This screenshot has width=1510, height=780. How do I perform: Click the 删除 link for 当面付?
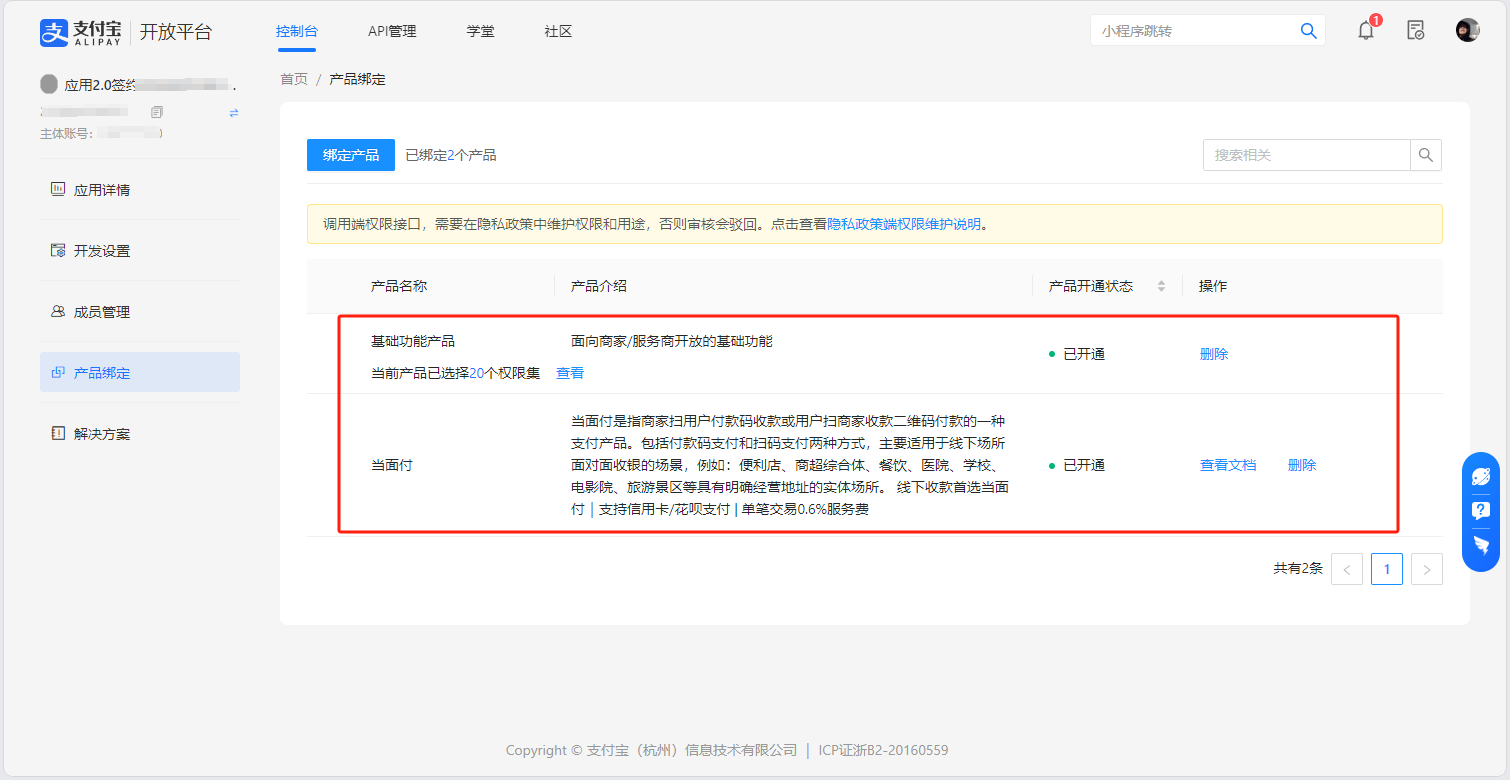point(1302,464)
